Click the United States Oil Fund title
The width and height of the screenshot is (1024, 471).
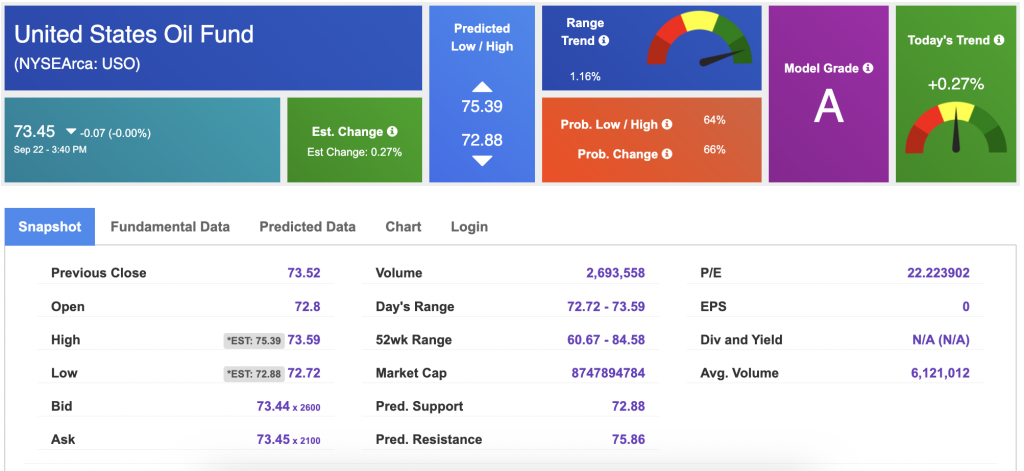coord(134,35)
